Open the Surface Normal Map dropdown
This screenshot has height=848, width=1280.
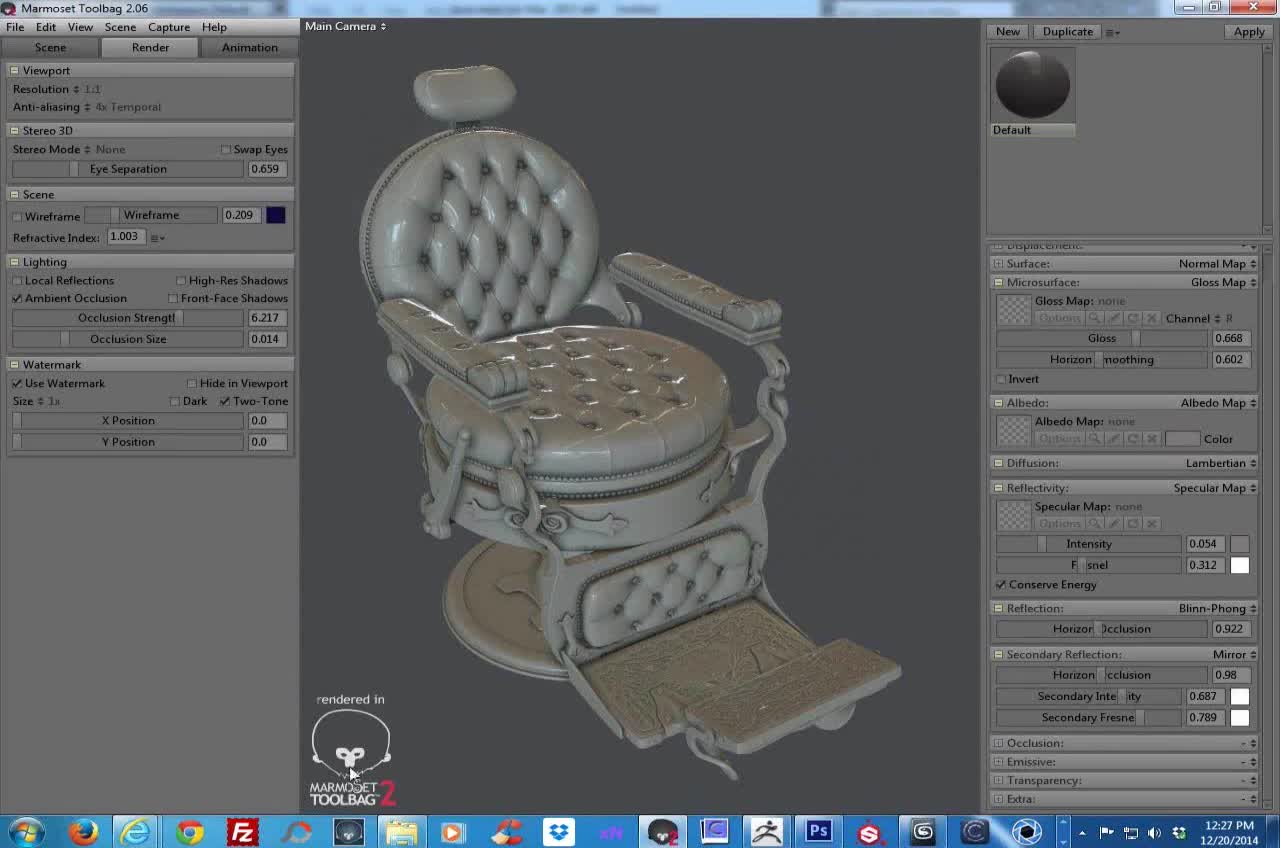pos(1217,264)
